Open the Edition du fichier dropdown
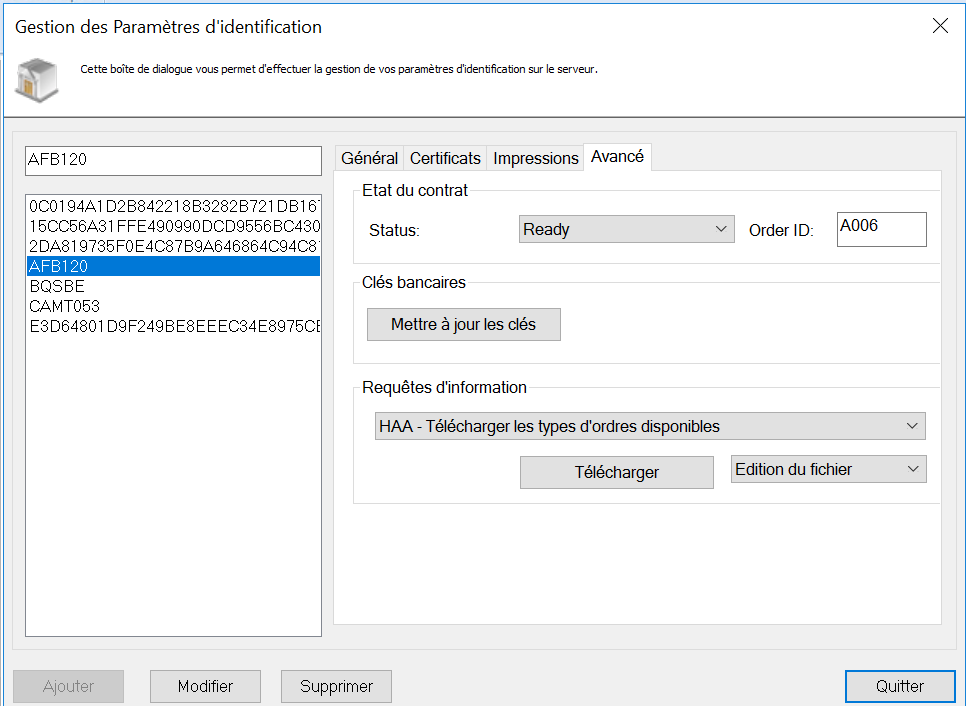The width and height of the screenshot is (966, 706). [829, 469]
